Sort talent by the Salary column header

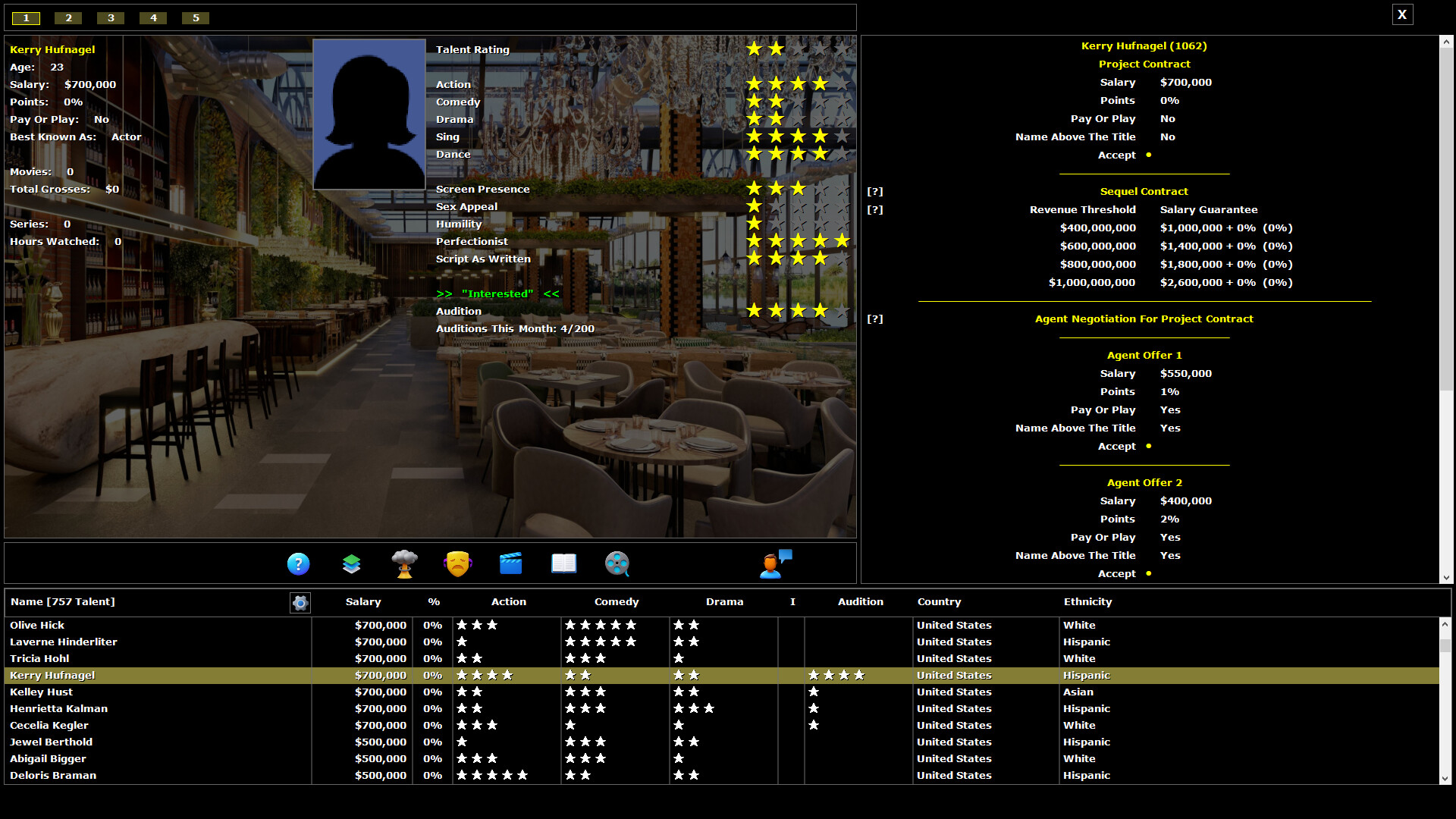[x=362, y=601]
